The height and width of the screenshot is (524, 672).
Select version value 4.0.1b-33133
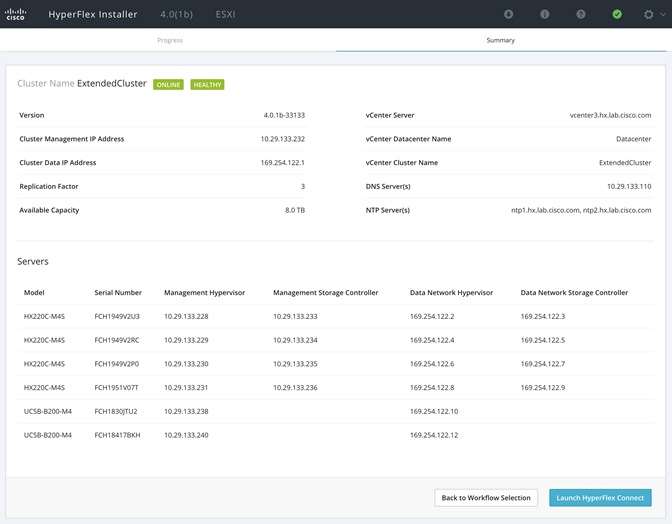284,115
